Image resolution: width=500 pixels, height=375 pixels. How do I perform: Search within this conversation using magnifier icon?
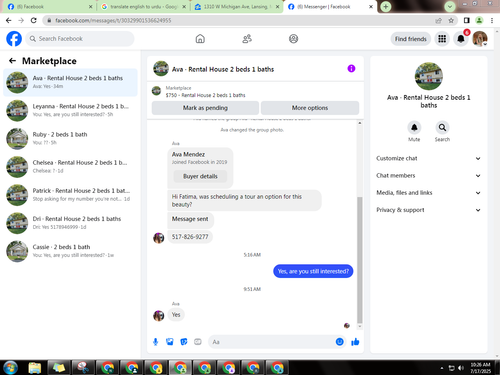tap(442, 127)
